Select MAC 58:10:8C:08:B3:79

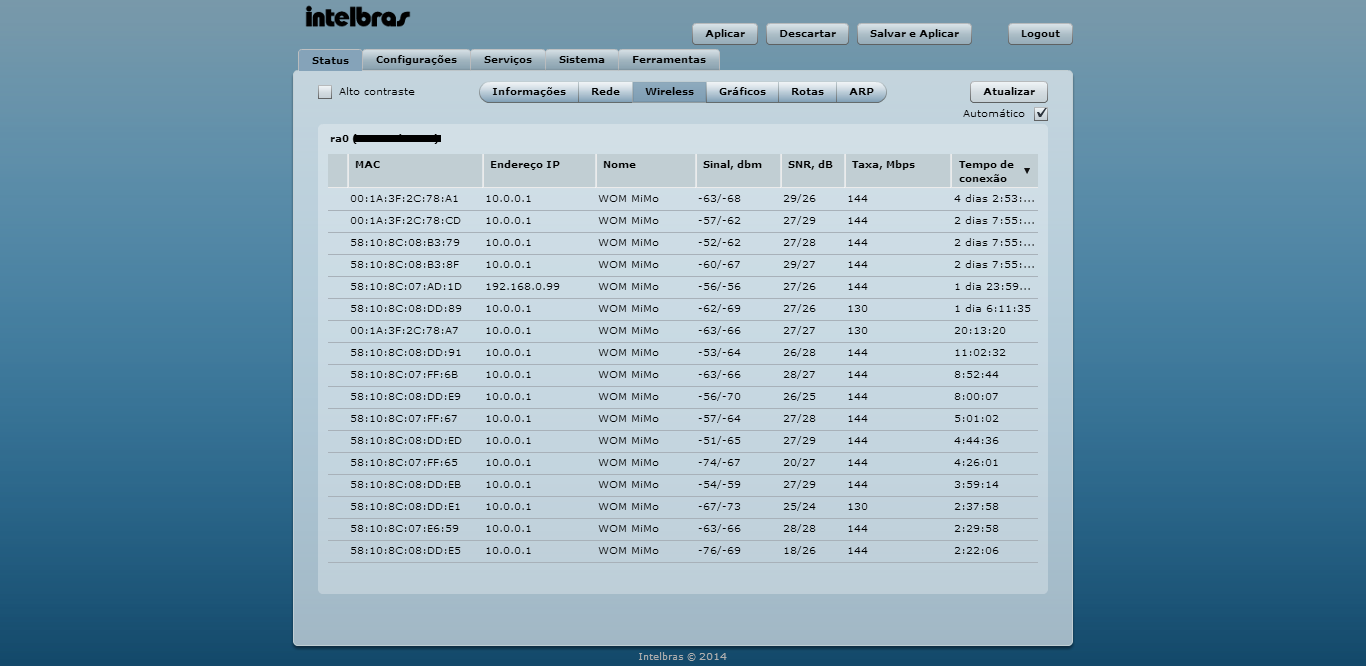tap(405, 243)
